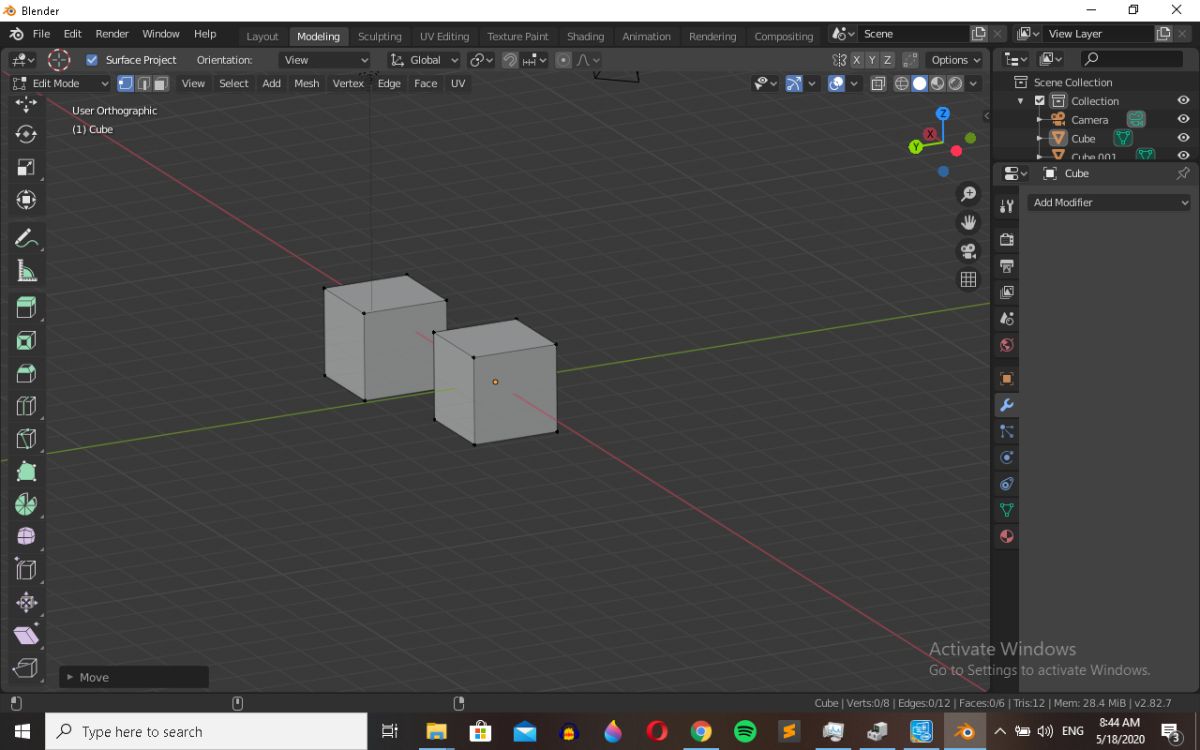Open Object properties tab
This screenshot has width=1200, height=750.
coord(1007,379)
